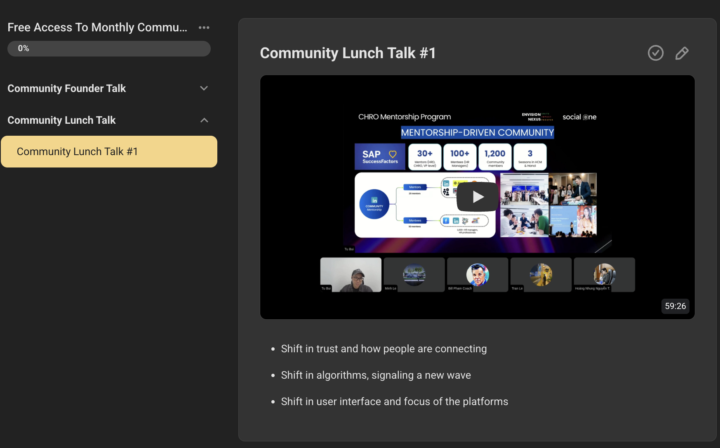Click the social one logo in video
Screen dimensions: 720x448
click(x=579, y=117)
